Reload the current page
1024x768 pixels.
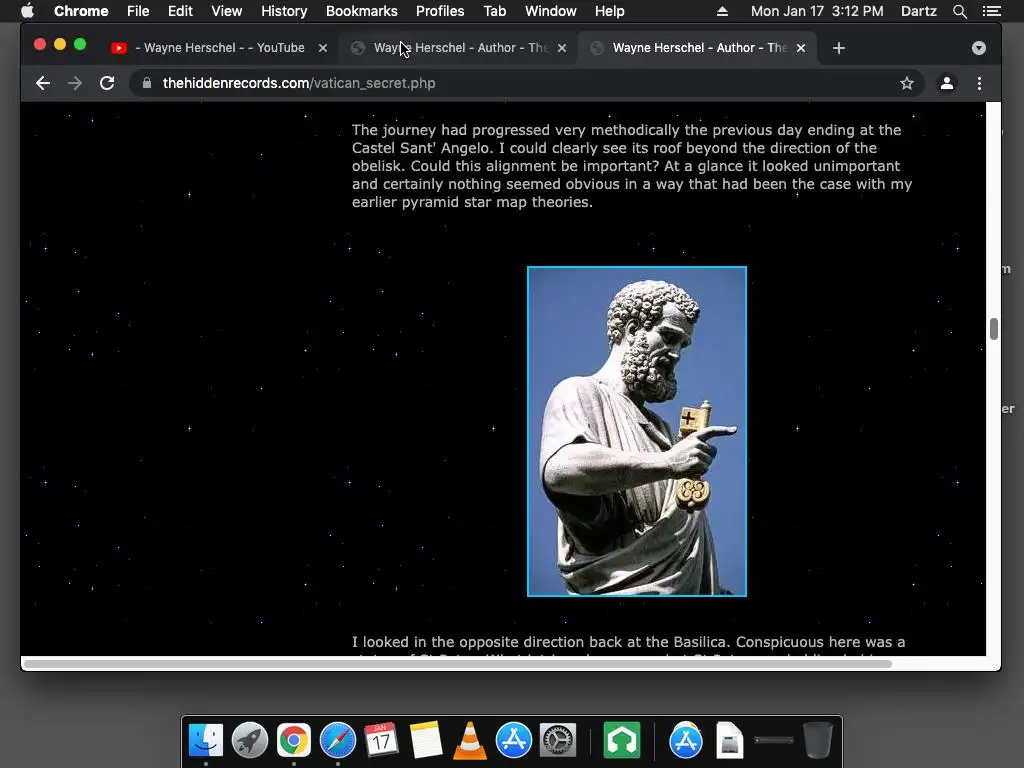[107, 83]
